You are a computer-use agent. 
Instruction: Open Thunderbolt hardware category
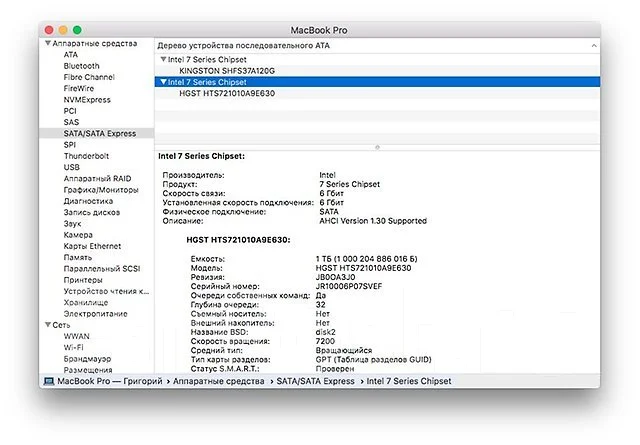86,156
